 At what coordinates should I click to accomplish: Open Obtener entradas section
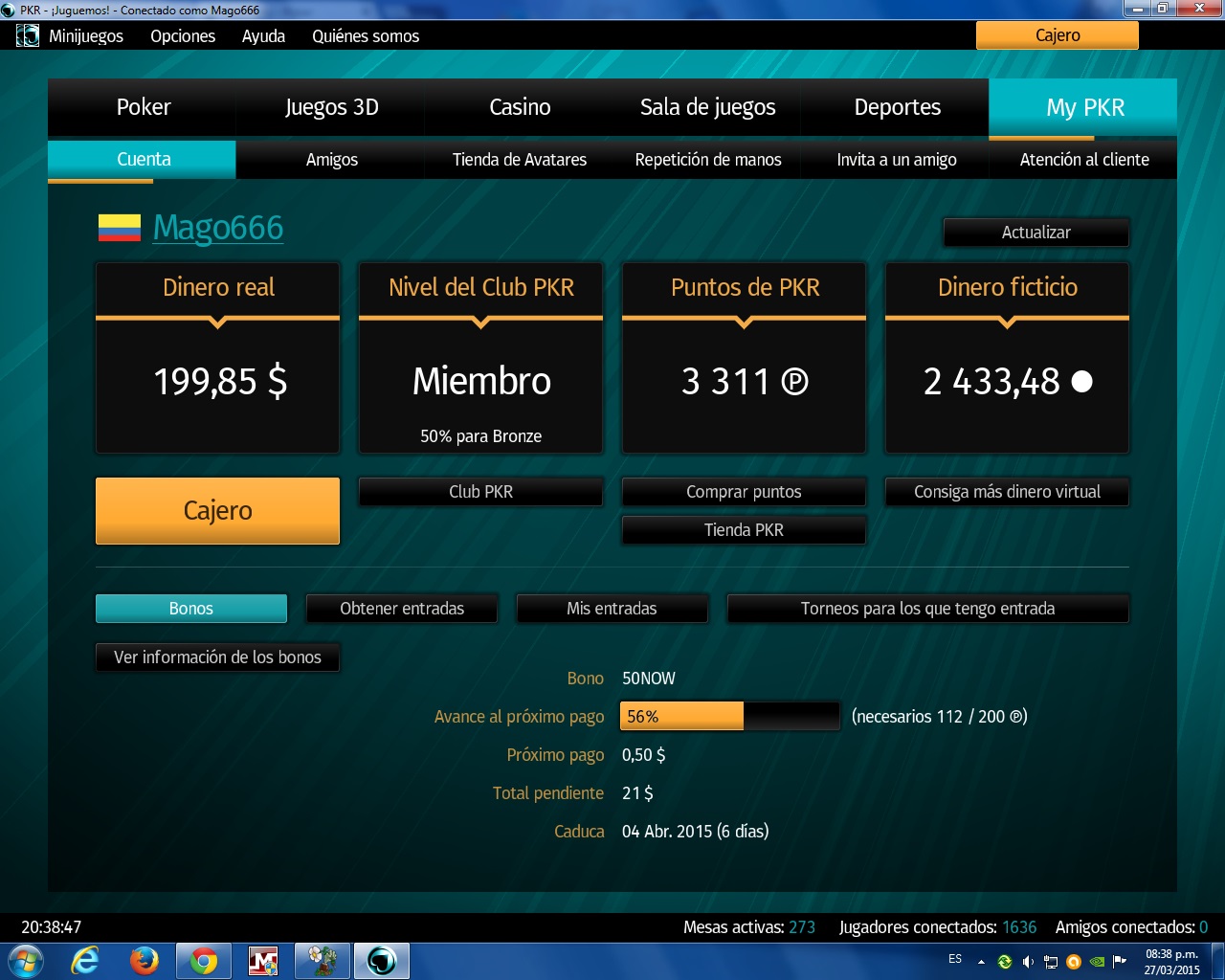(402, 609)
